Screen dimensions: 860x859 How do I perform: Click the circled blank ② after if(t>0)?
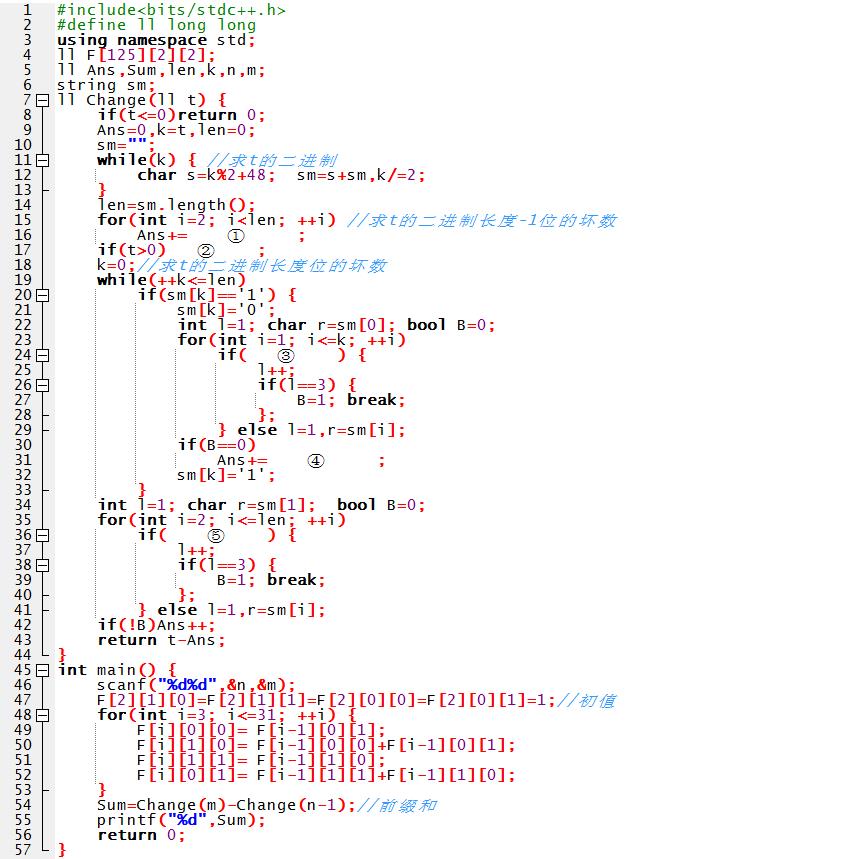206,251
